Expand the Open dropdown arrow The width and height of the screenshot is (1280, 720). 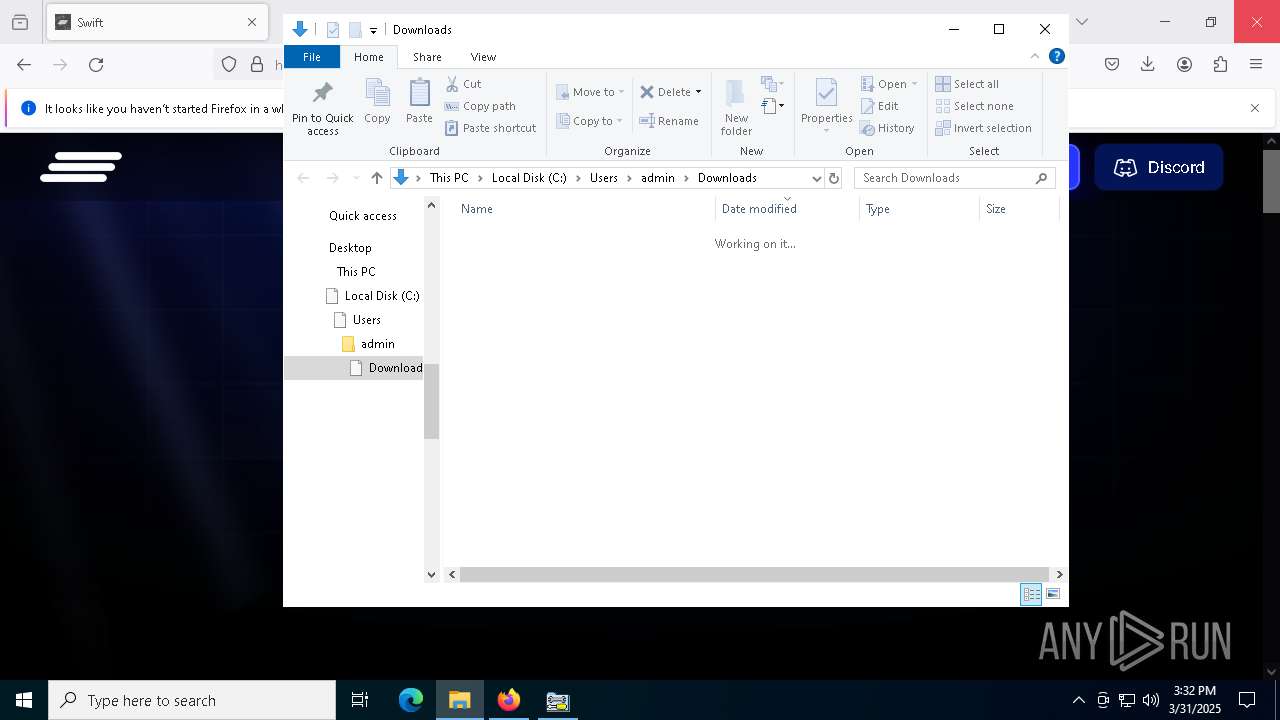click(x=914, y=84)
